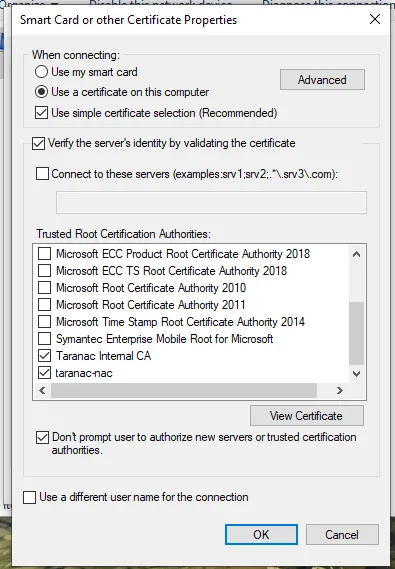
Task: Check Microsoft Root Certificate Authority 2010
Action: pos(44,288)
